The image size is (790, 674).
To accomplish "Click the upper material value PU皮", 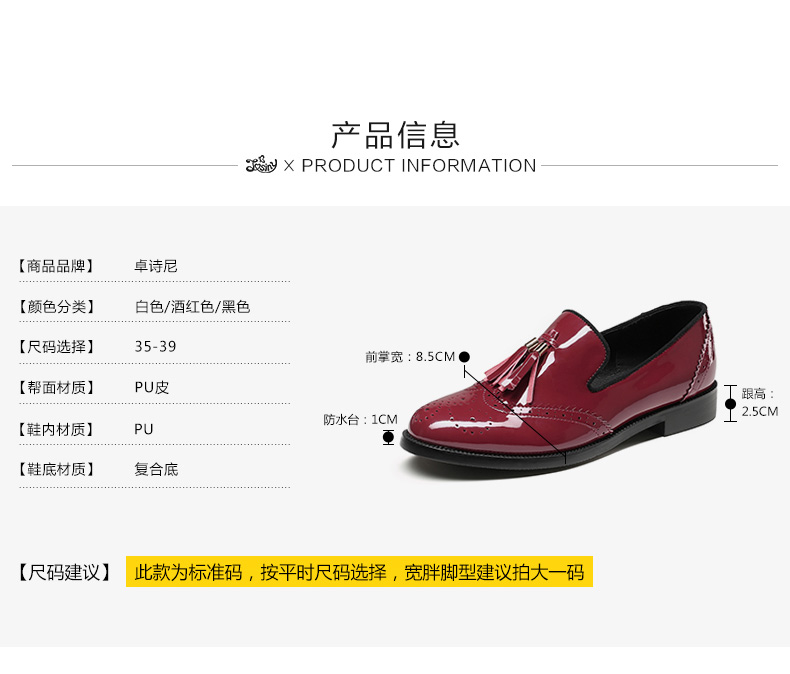I will 152,387.
